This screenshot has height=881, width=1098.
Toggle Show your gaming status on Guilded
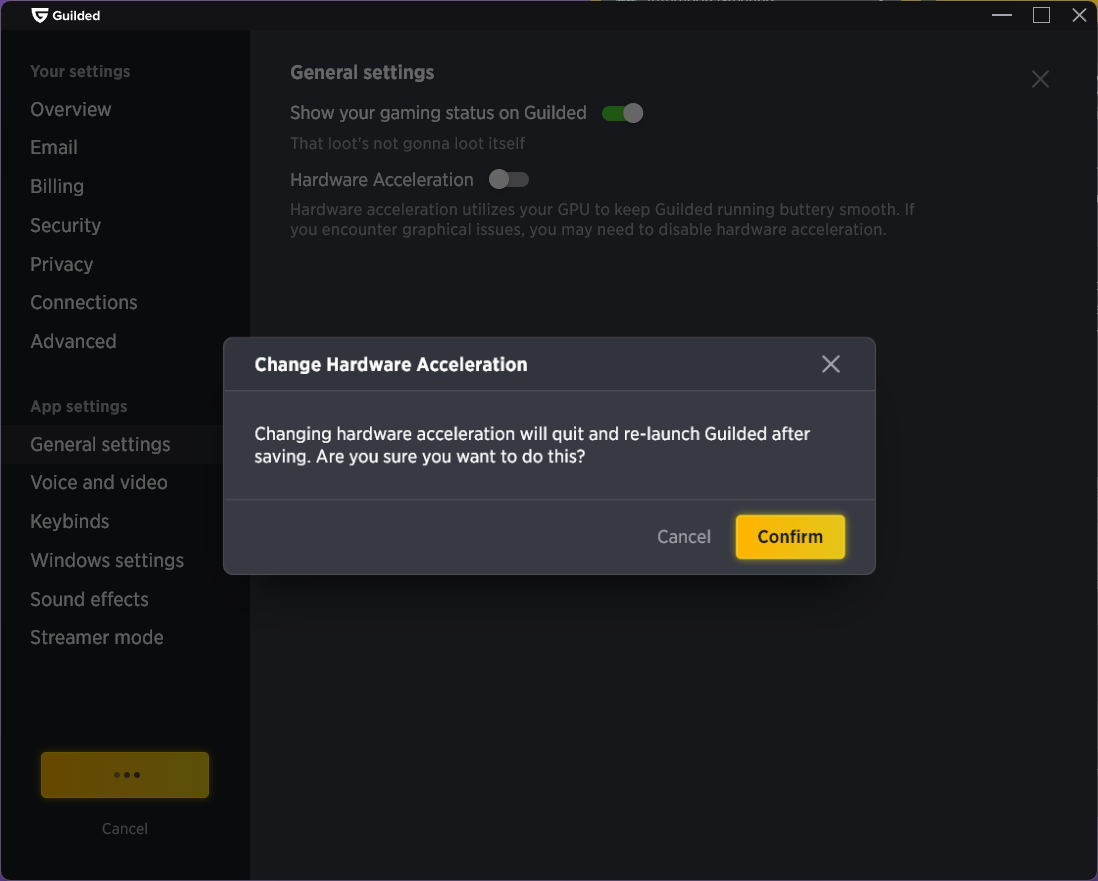tap(623, 113)
